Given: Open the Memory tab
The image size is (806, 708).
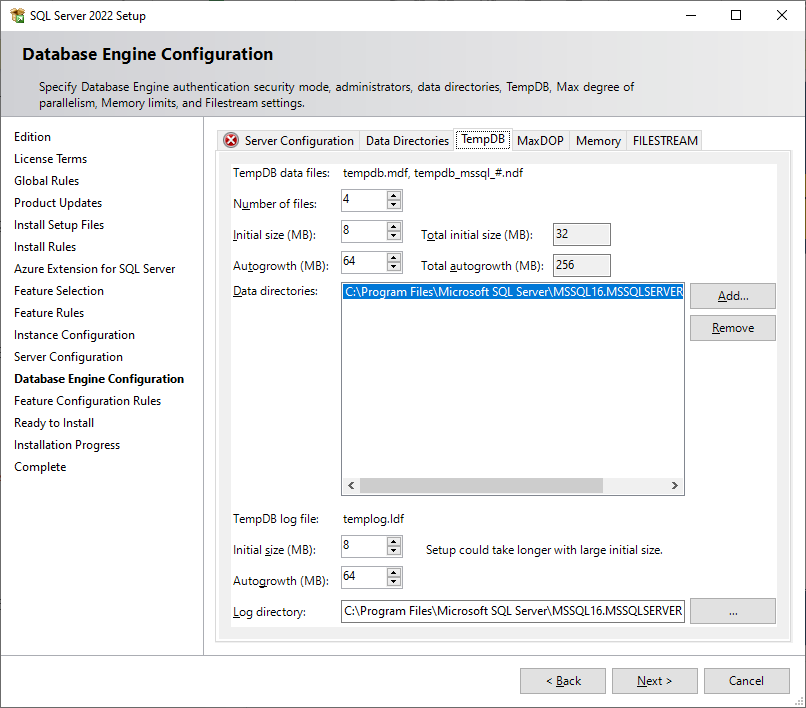Looking at the screenshot, I should pyautogui.click(x=597, y=140).
